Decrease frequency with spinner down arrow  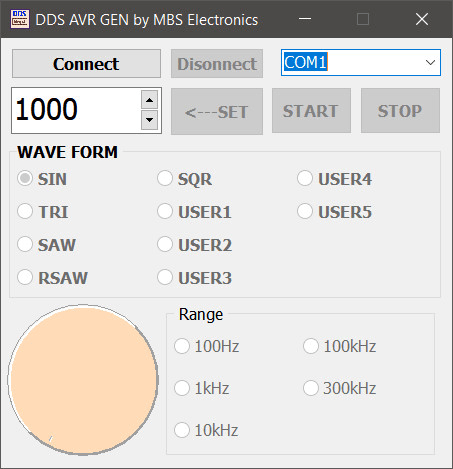[149, 120]
